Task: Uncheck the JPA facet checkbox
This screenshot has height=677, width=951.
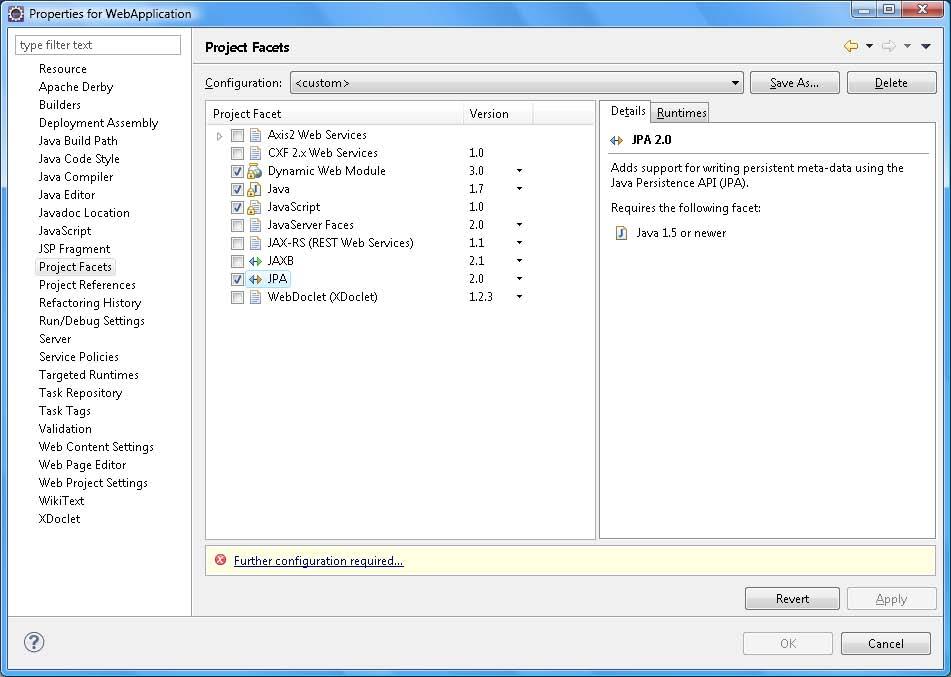Action: pyautogui.click(x=237, y=280)
